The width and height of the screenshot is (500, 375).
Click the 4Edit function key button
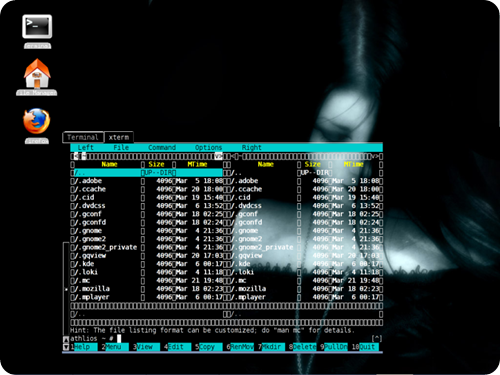177,347
